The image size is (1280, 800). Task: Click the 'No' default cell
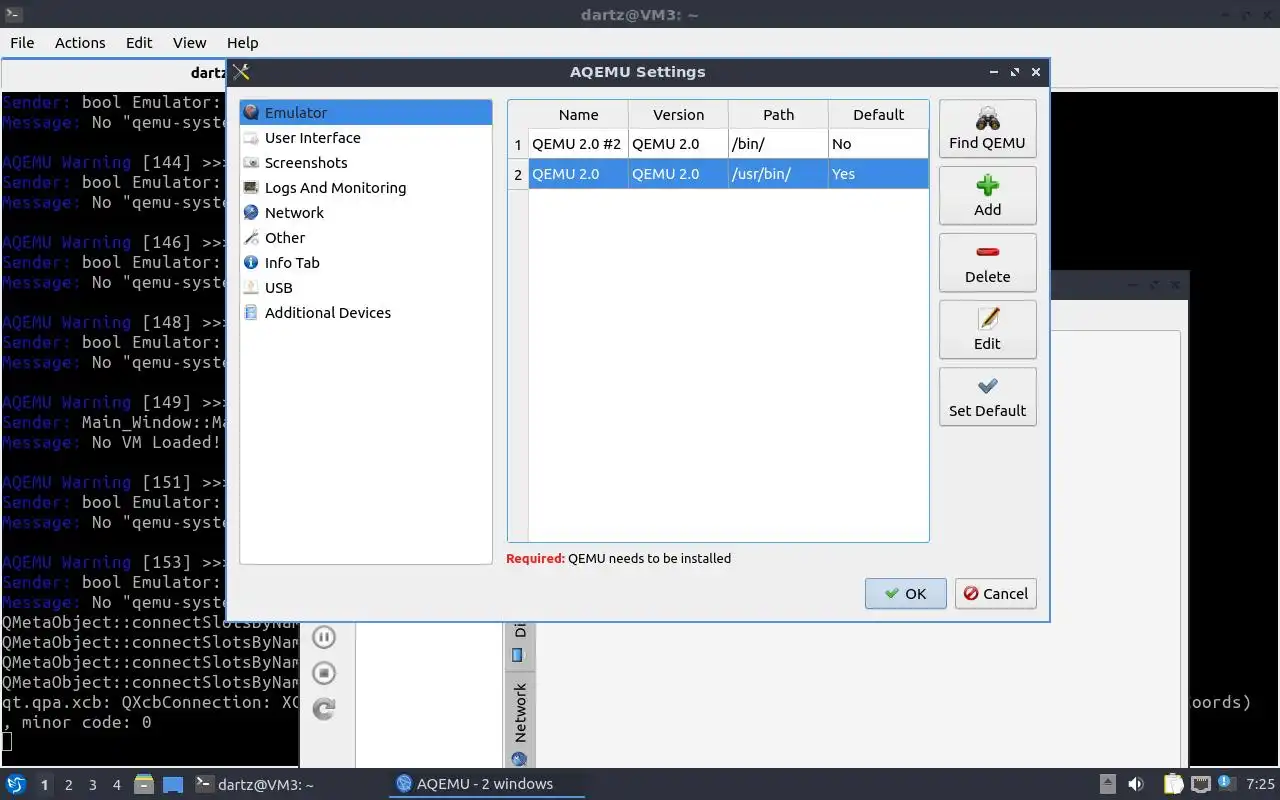878,144
